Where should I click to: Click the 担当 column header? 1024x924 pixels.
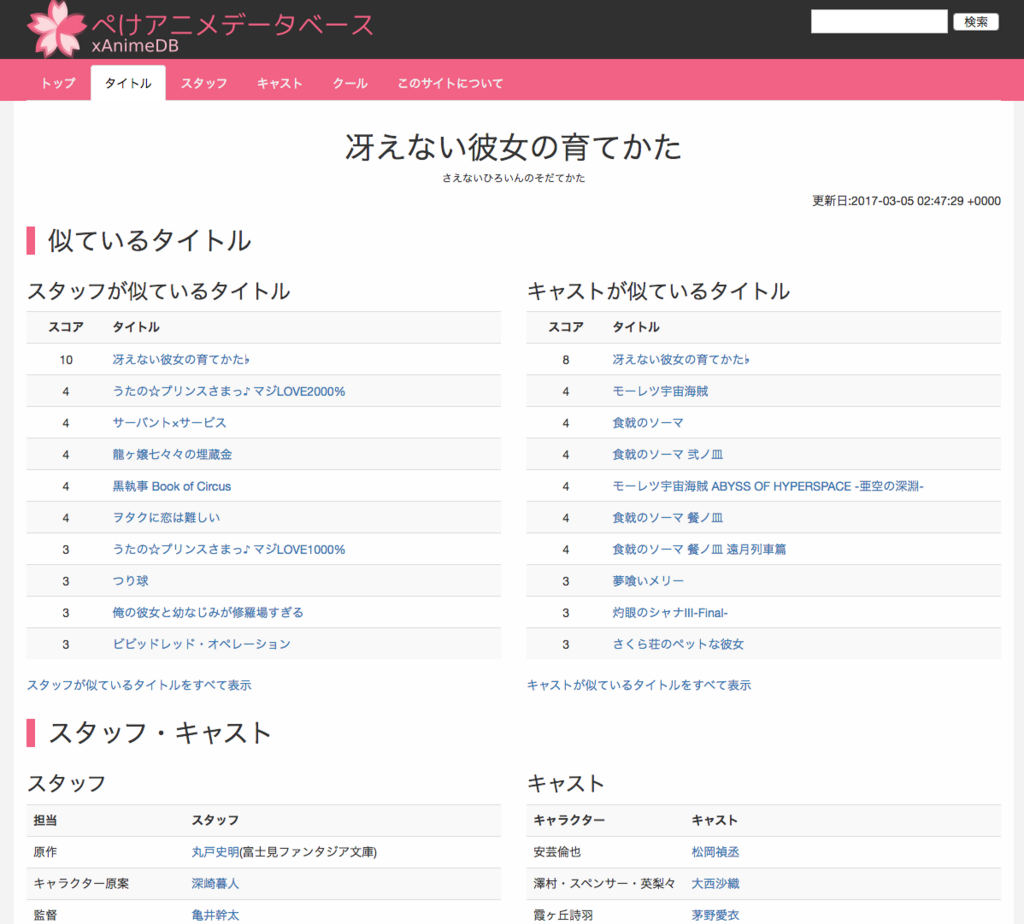pos(45,820)
